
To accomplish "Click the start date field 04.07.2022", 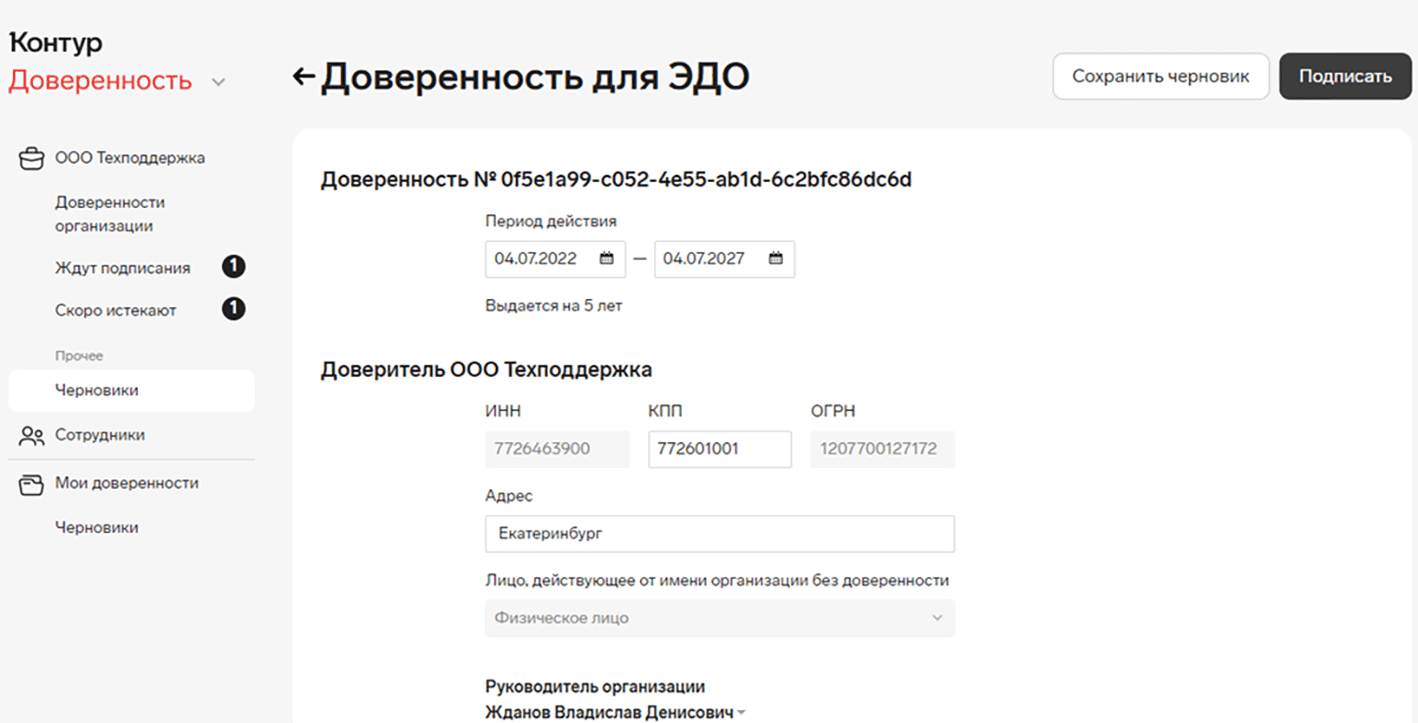I will click(540, 259).
